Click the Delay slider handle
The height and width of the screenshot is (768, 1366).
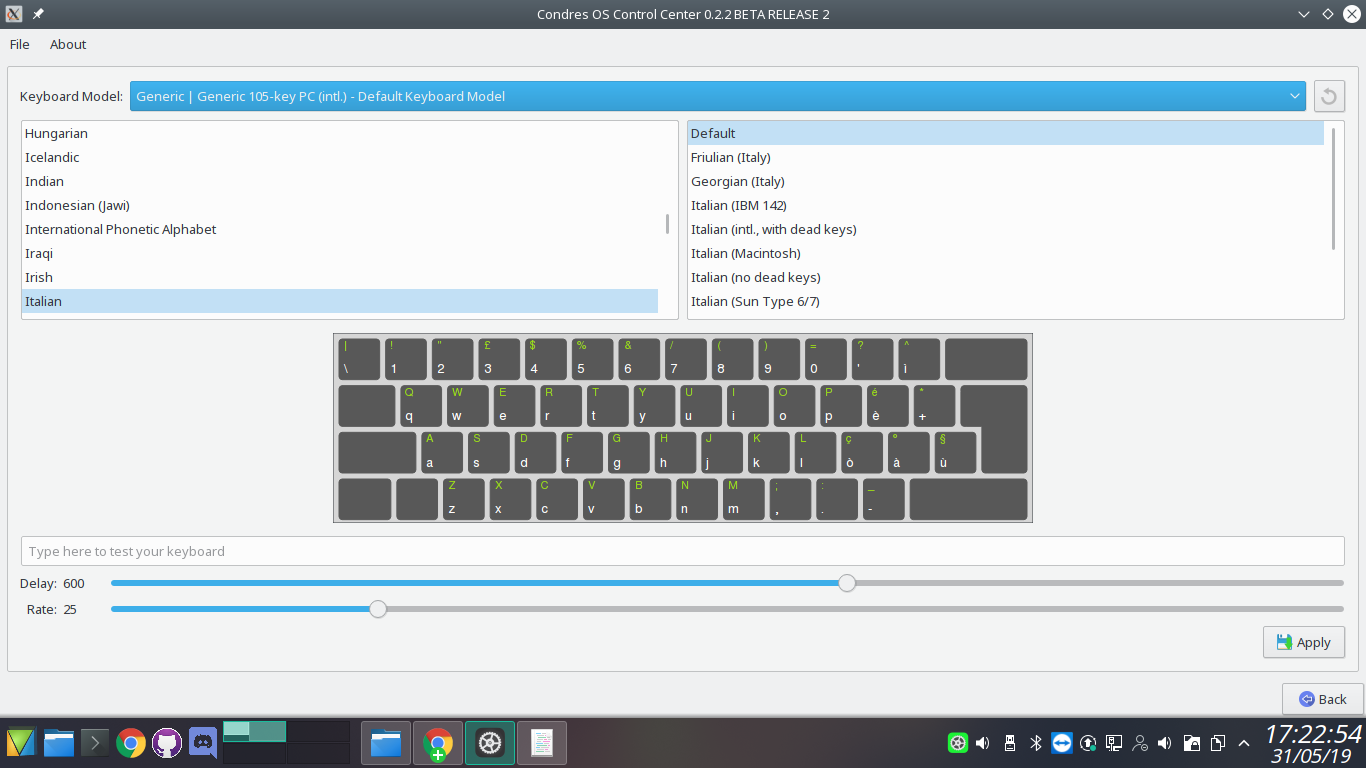[847, 583]
